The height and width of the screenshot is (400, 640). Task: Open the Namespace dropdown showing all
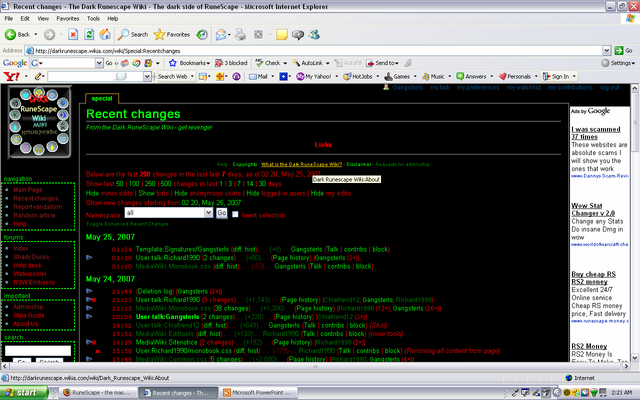click(169, 213)
